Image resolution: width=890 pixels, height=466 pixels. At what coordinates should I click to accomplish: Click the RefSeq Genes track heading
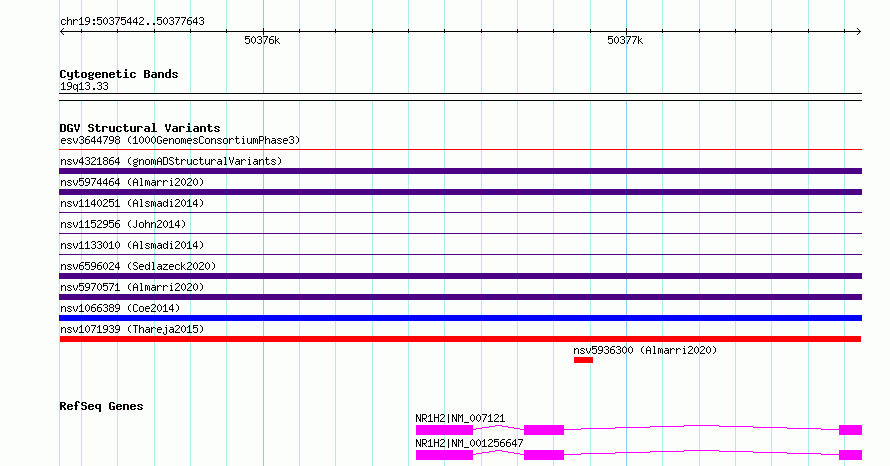(101, 406)
